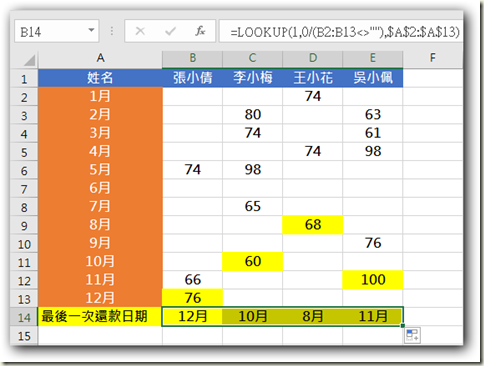Select the 98 cell in row 6
The height and width of the screenshot is (366, 484).
(x=252, y=170)
